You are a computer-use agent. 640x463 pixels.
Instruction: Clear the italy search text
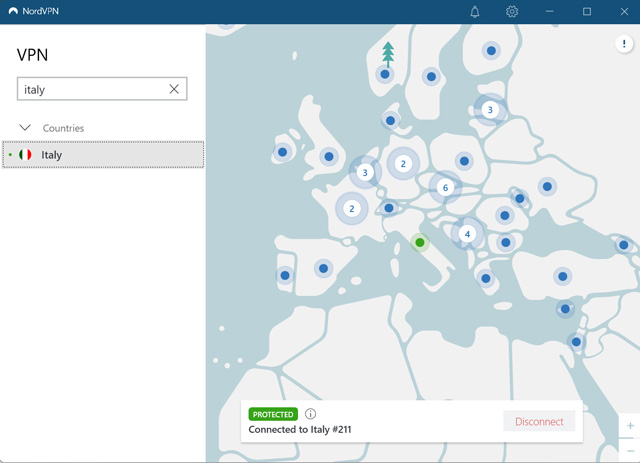[174, 89]
